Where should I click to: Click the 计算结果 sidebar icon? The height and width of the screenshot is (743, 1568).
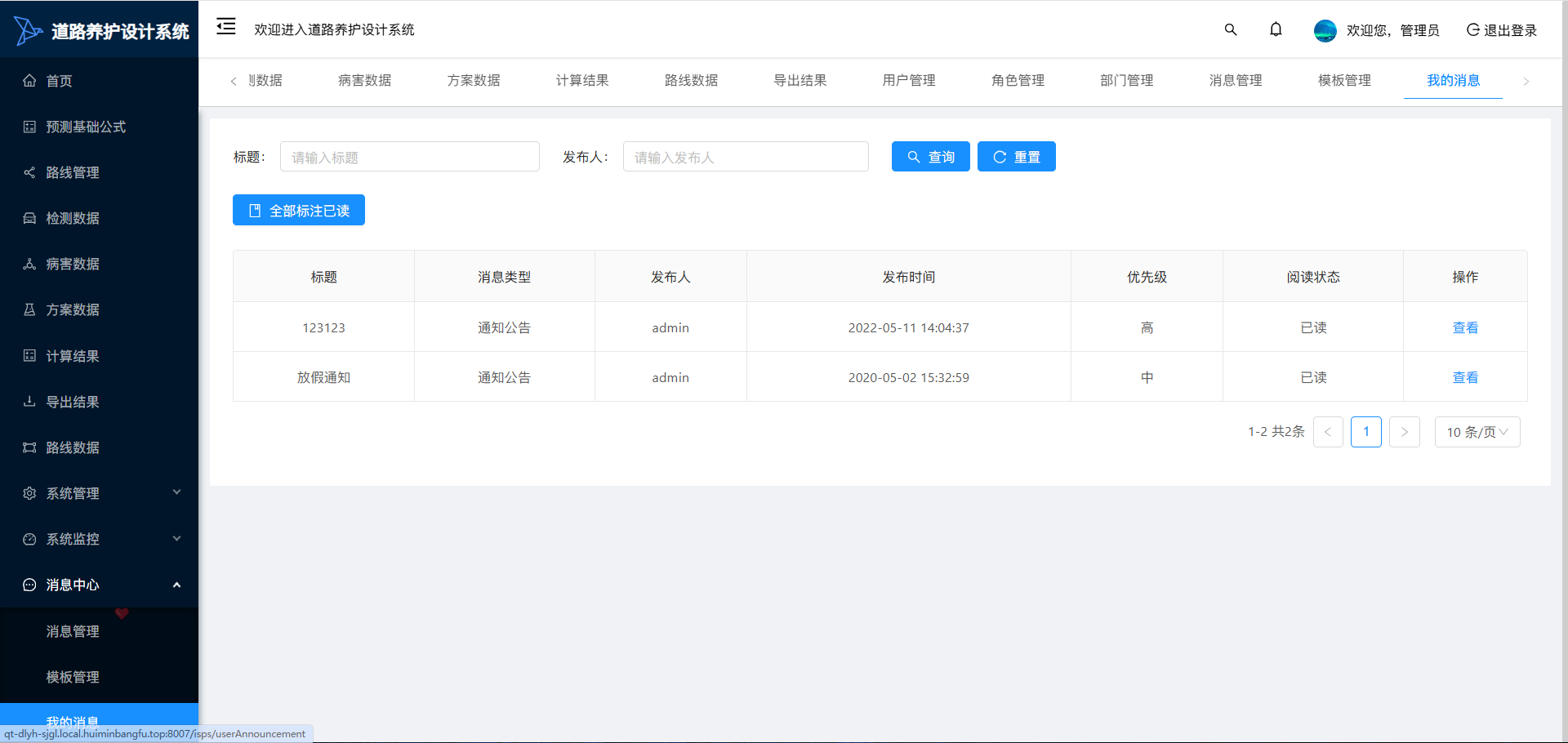(29, 356)
